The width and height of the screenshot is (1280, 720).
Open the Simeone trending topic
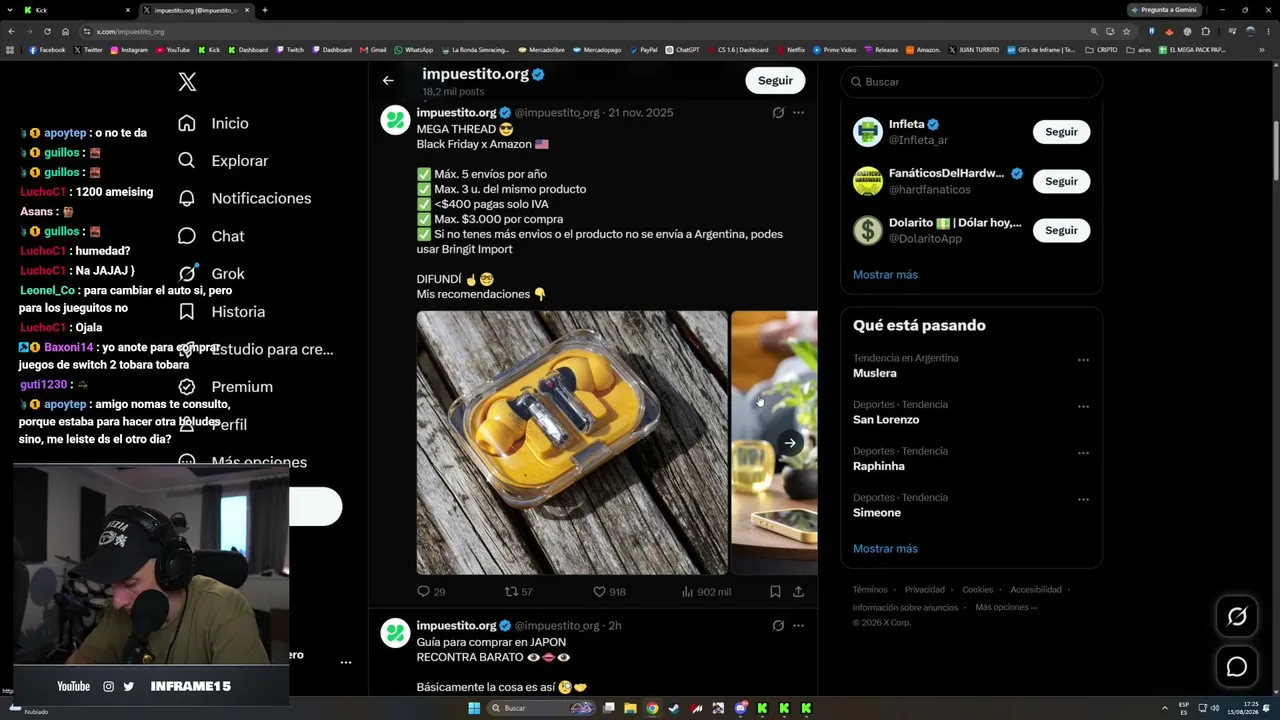tap(877, 513)
